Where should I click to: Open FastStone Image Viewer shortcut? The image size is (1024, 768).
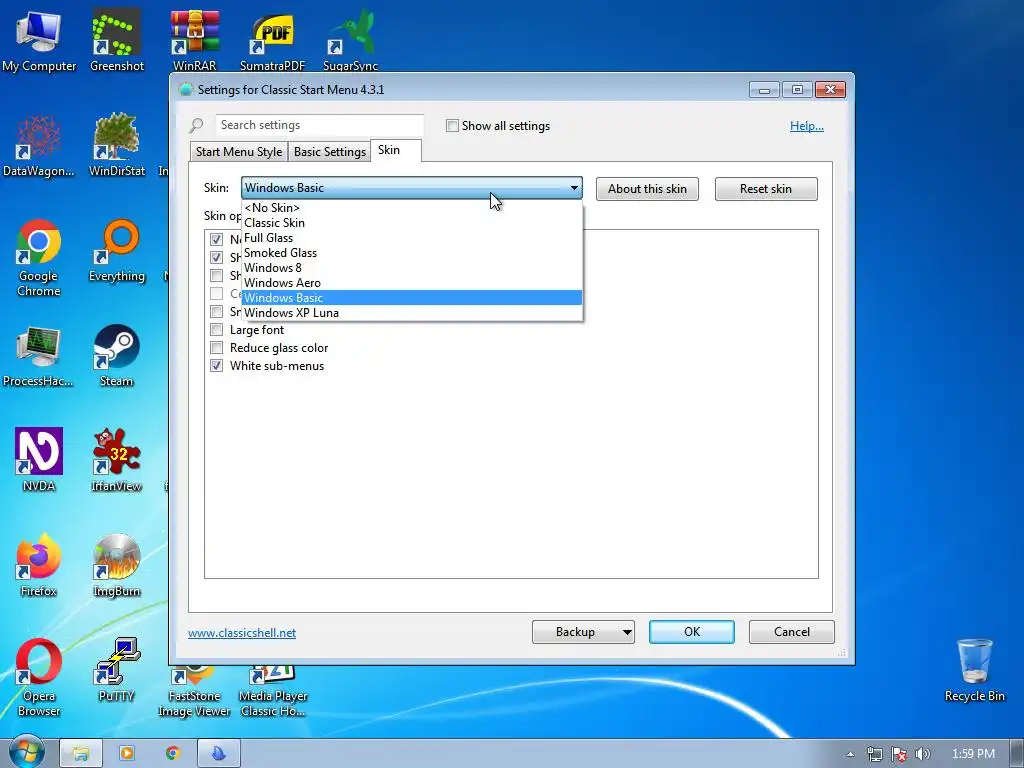click(195, 691)
